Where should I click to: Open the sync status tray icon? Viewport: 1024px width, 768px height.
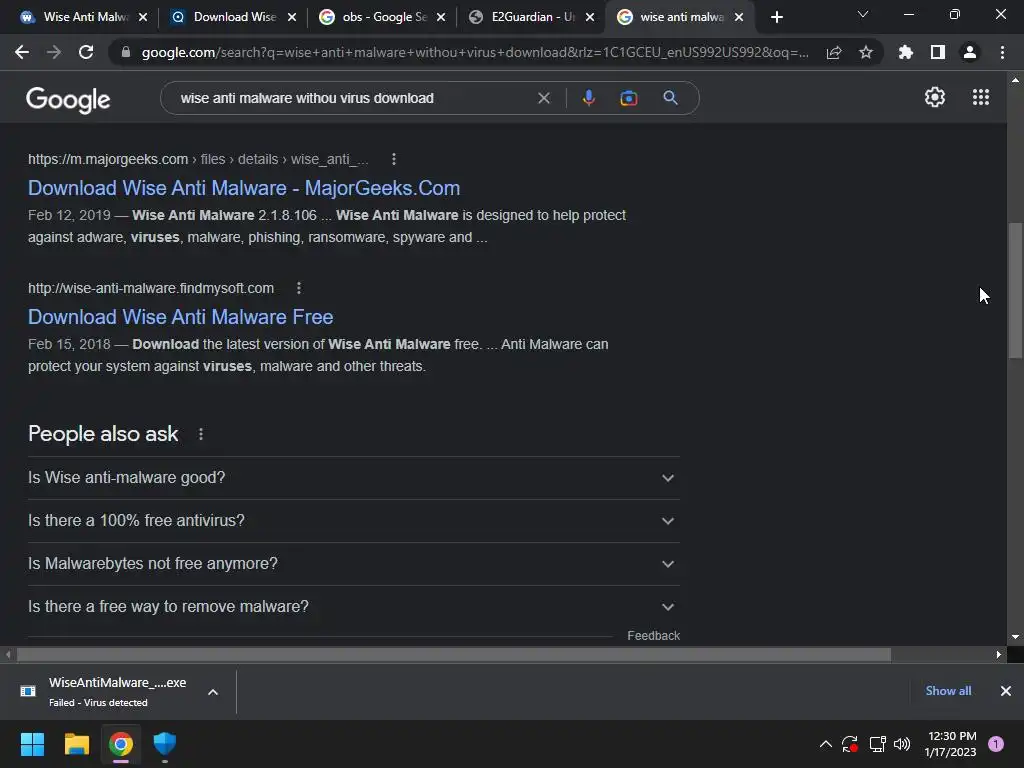(x=850, y=744)
